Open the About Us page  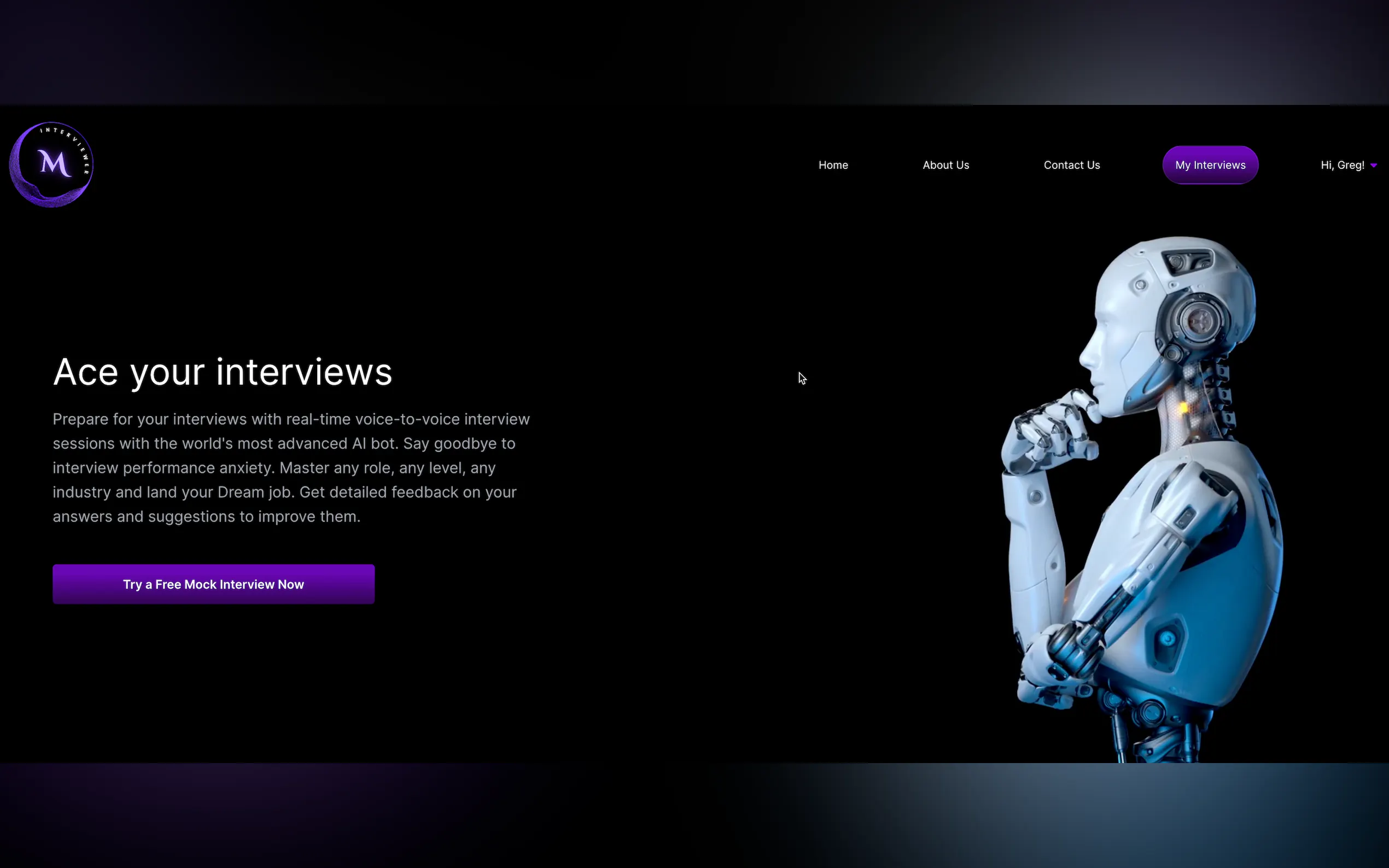[945, 165]
